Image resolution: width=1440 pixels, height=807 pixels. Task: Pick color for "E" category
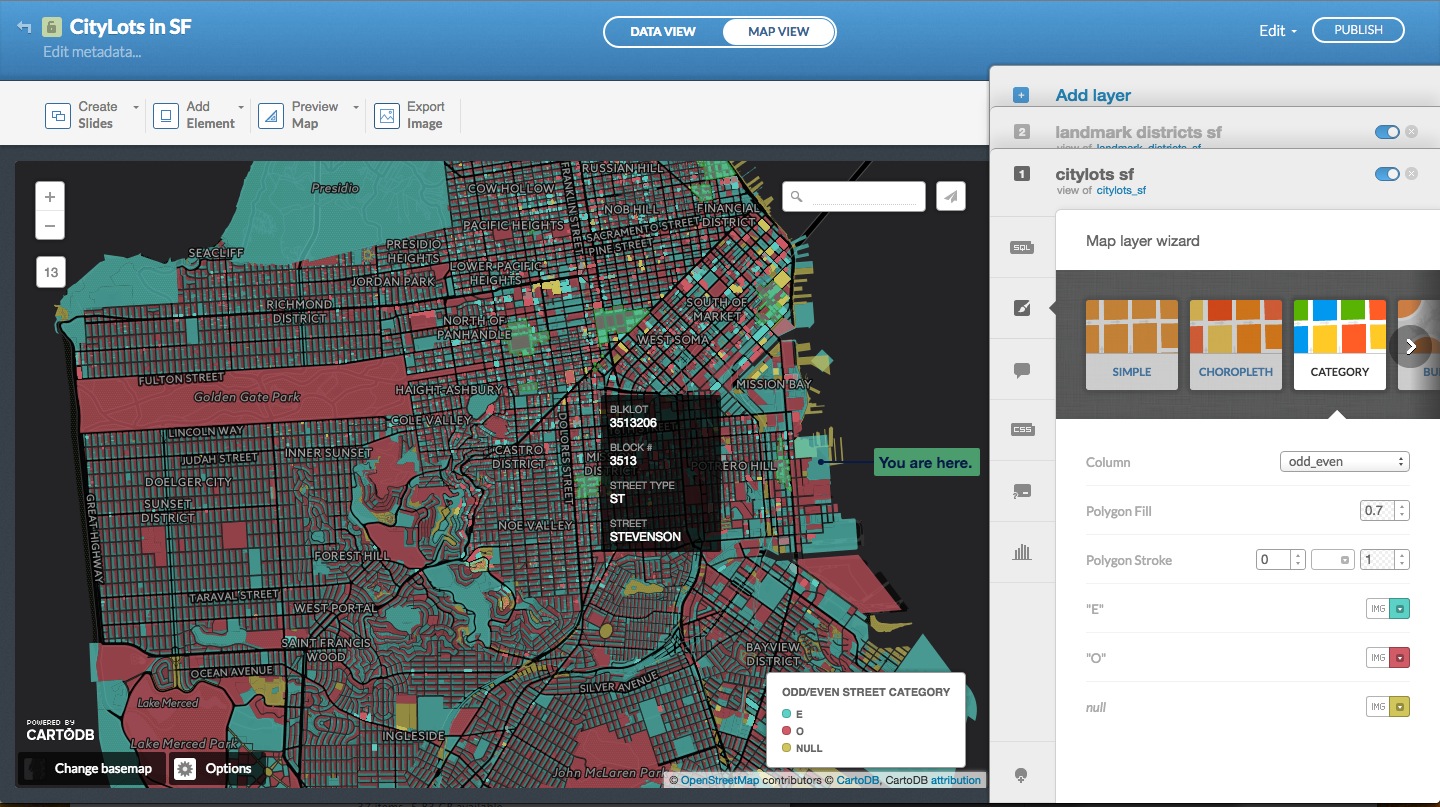click(1400, 608)
